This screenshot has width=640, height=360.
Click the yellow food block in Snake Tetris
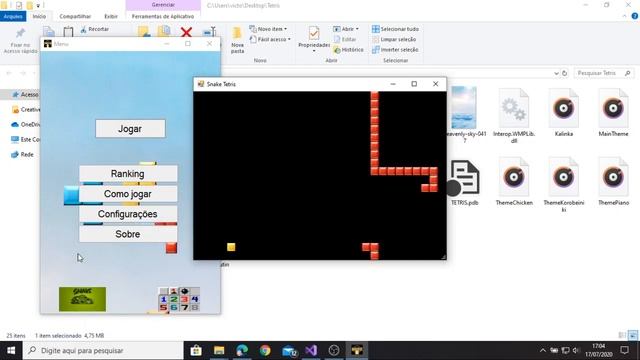pyautogui.click(x=231, y=247)
